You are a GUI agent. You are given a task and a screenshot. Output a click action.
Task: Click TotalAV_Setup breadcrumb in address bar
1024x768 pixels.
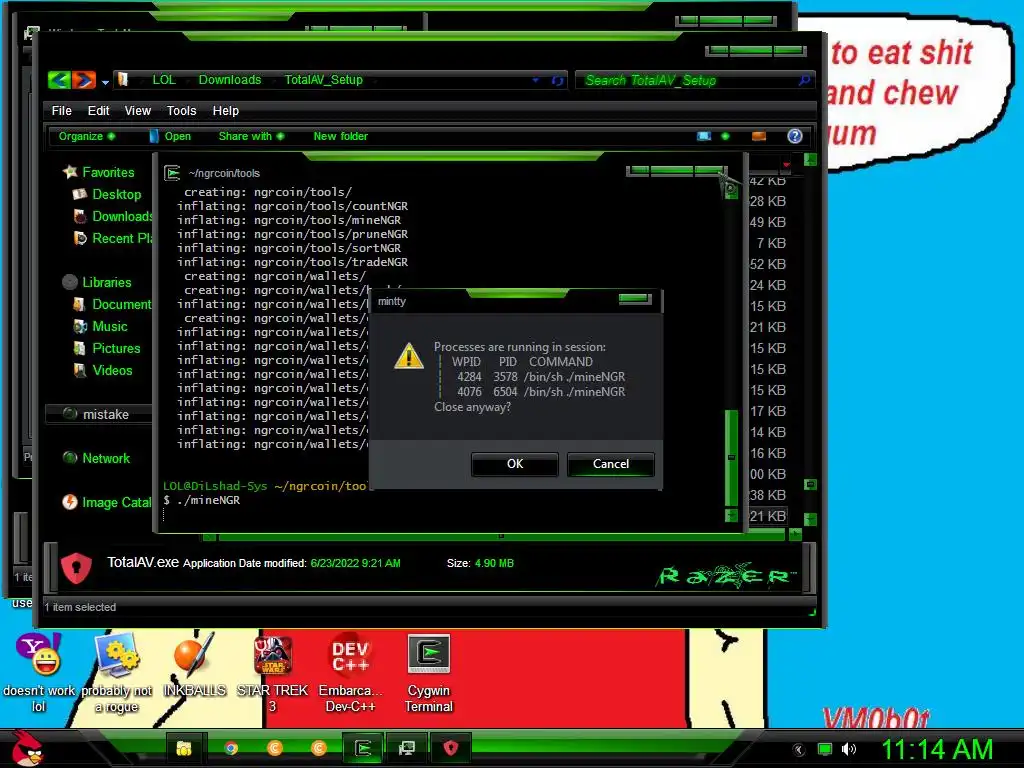click(323, 80)
